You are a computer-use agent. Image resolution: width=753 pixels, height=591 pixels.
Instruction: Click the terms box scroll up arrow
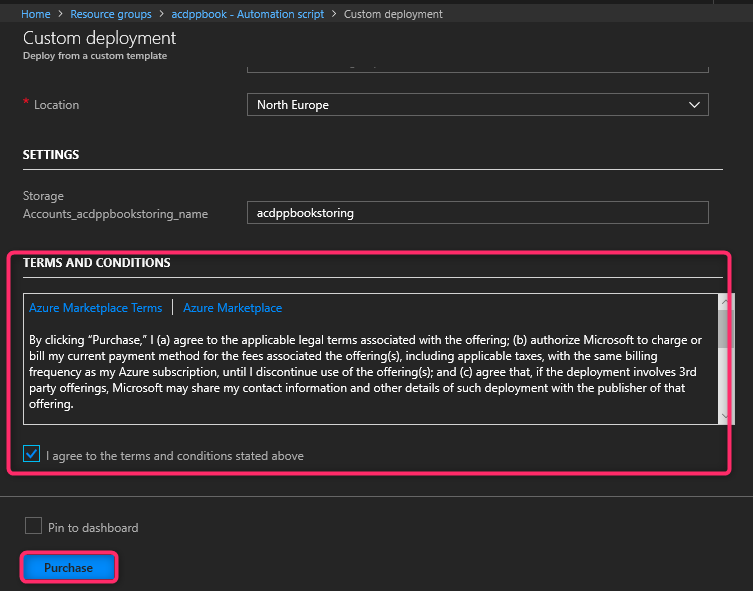725,301
